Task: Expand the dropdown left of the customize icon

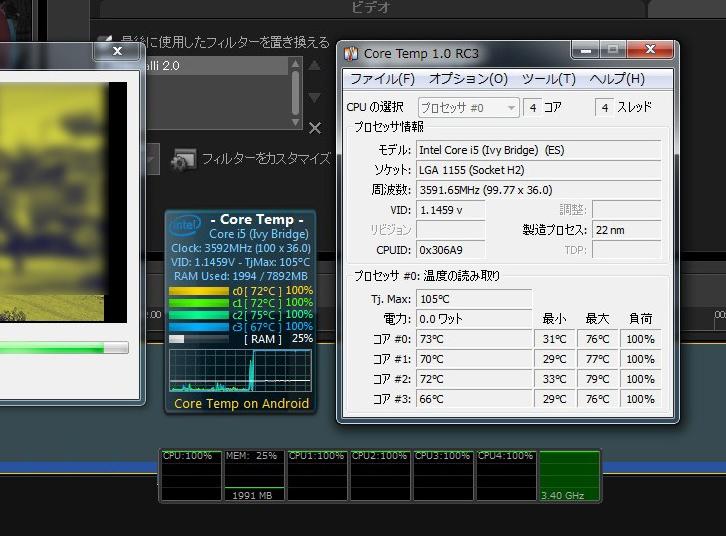Action: click(151, 158)
